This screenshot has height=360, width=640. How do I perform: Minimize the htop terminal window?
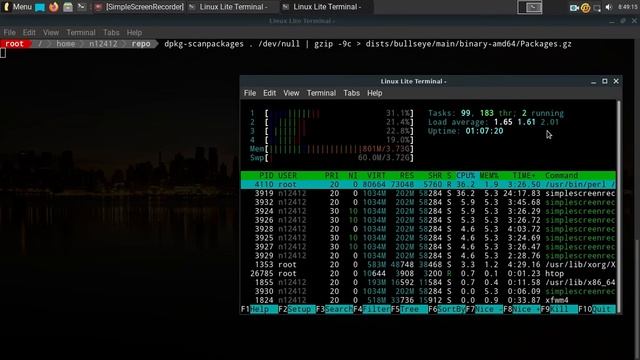click(x=593, y=82)
